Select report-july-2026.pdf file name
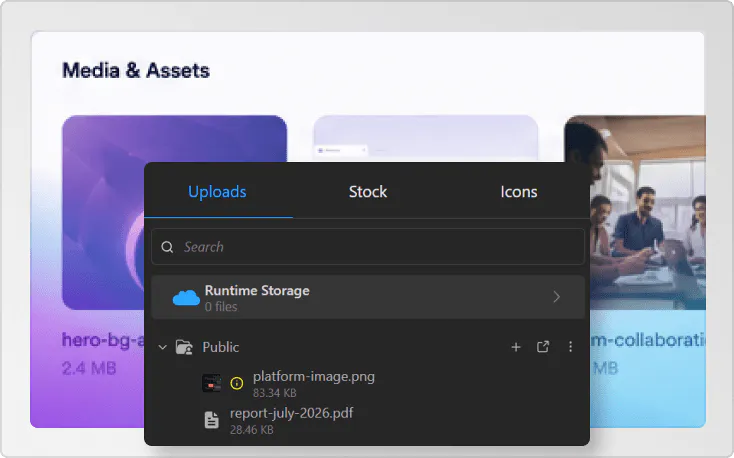734x458 pixels. (x=291, y=413)
